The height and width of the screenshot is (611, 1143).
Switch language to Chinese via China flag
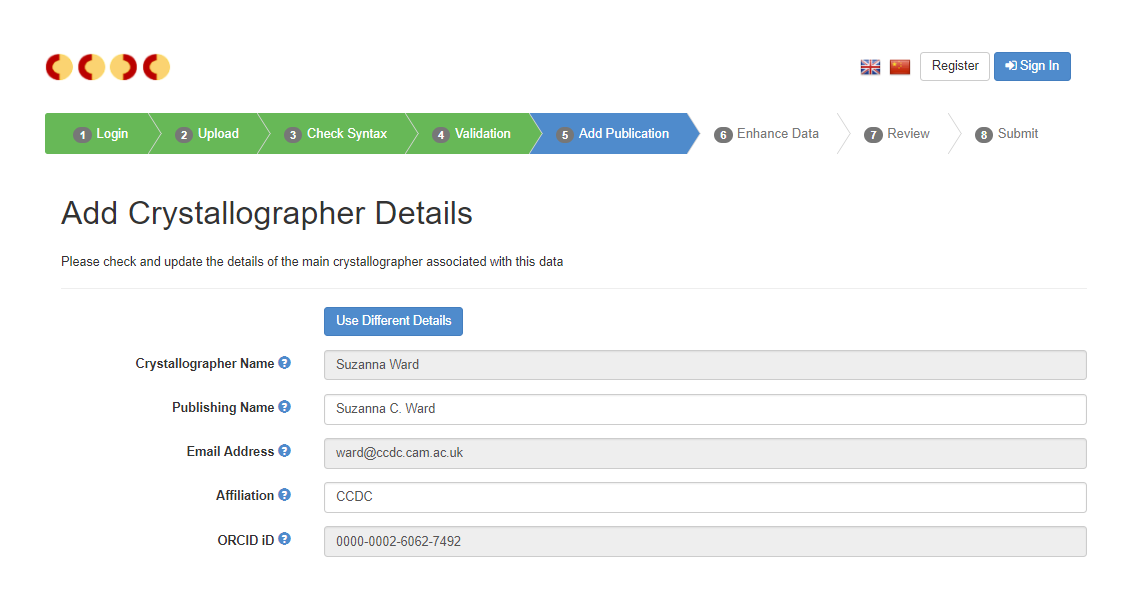[x=900, y=67]
